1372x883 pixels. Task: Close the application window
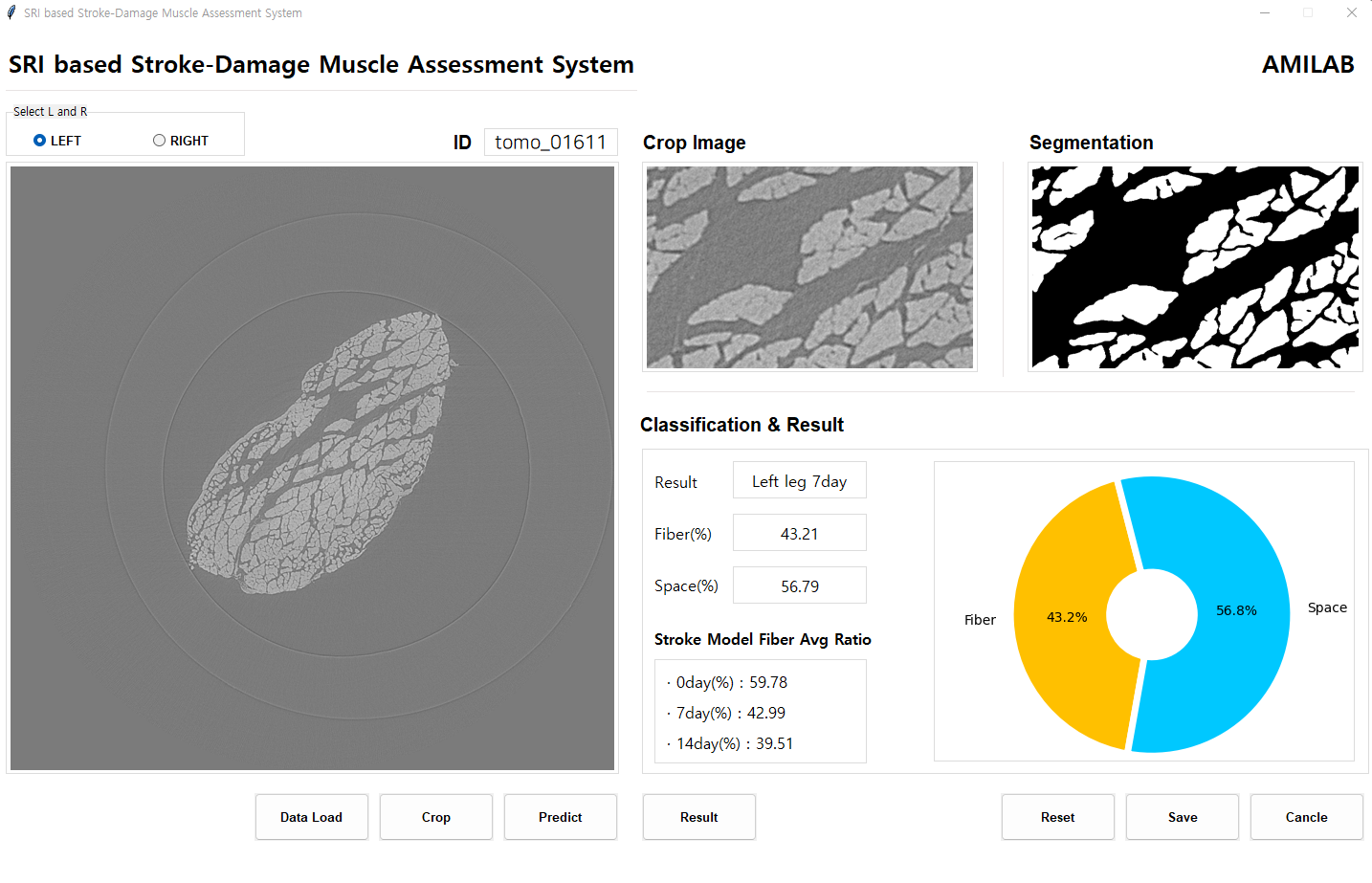tap(1351, 12)
